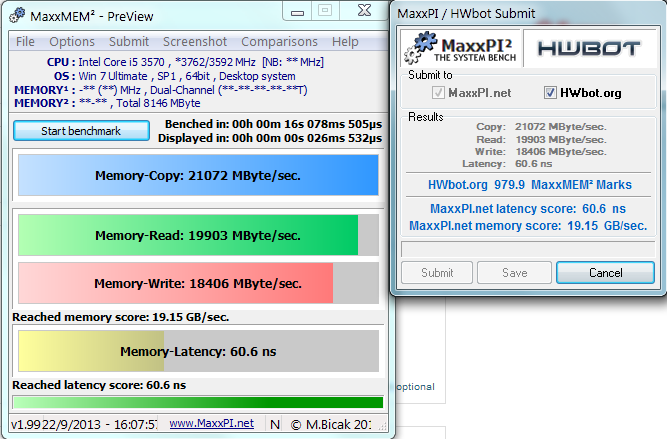Click 'Reached memory score: 19.15 GB/sec.'
The image size is (667, 439).
pos(121,317)
